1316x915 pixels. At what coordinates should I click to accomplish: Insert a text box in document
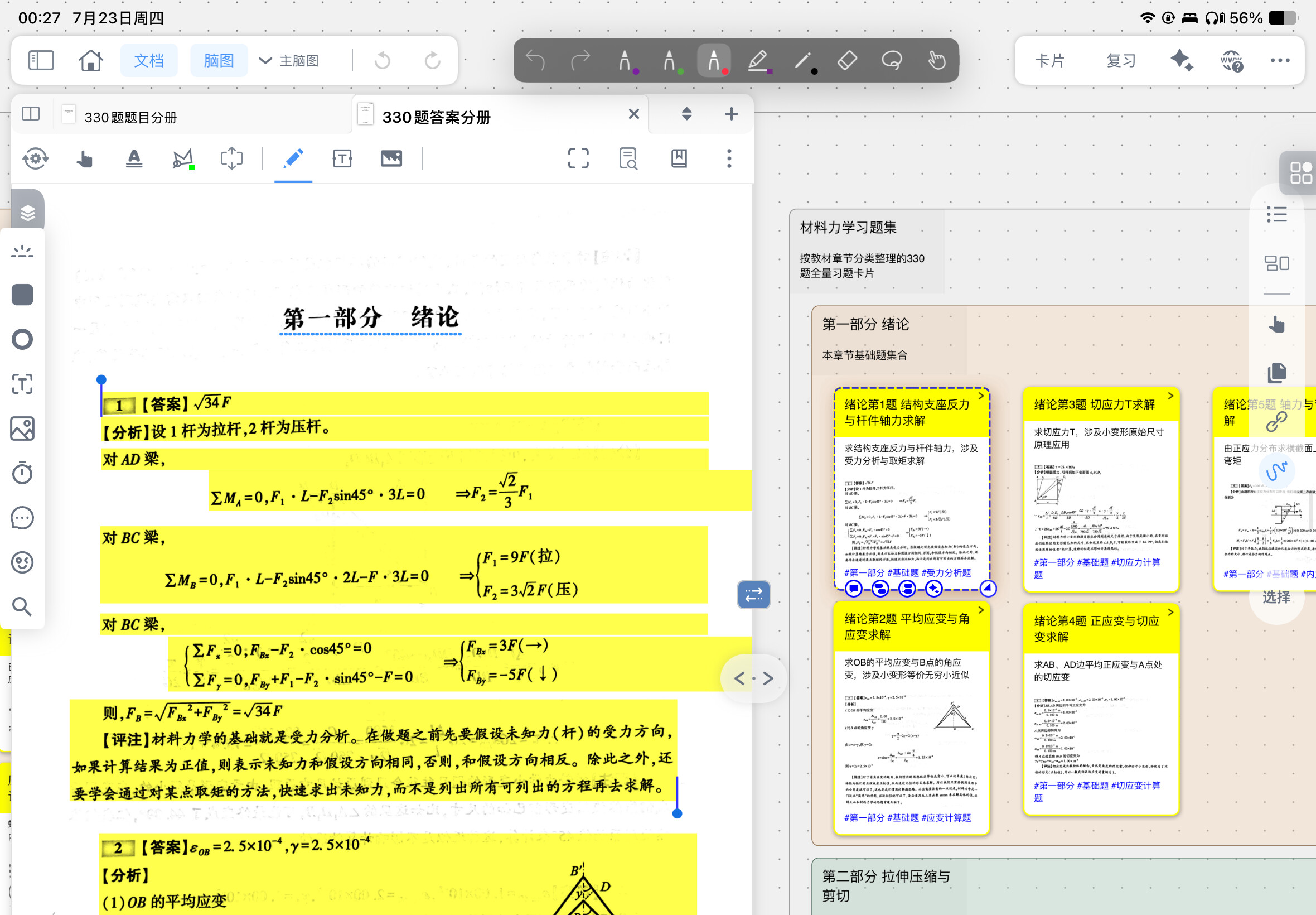click(342, 158)
